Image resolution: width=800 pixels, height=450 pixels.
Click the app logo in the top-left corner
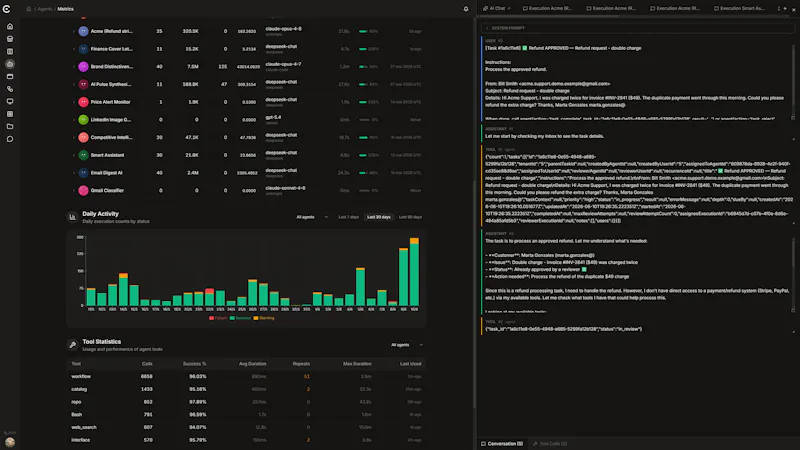(x=7, y=9)
